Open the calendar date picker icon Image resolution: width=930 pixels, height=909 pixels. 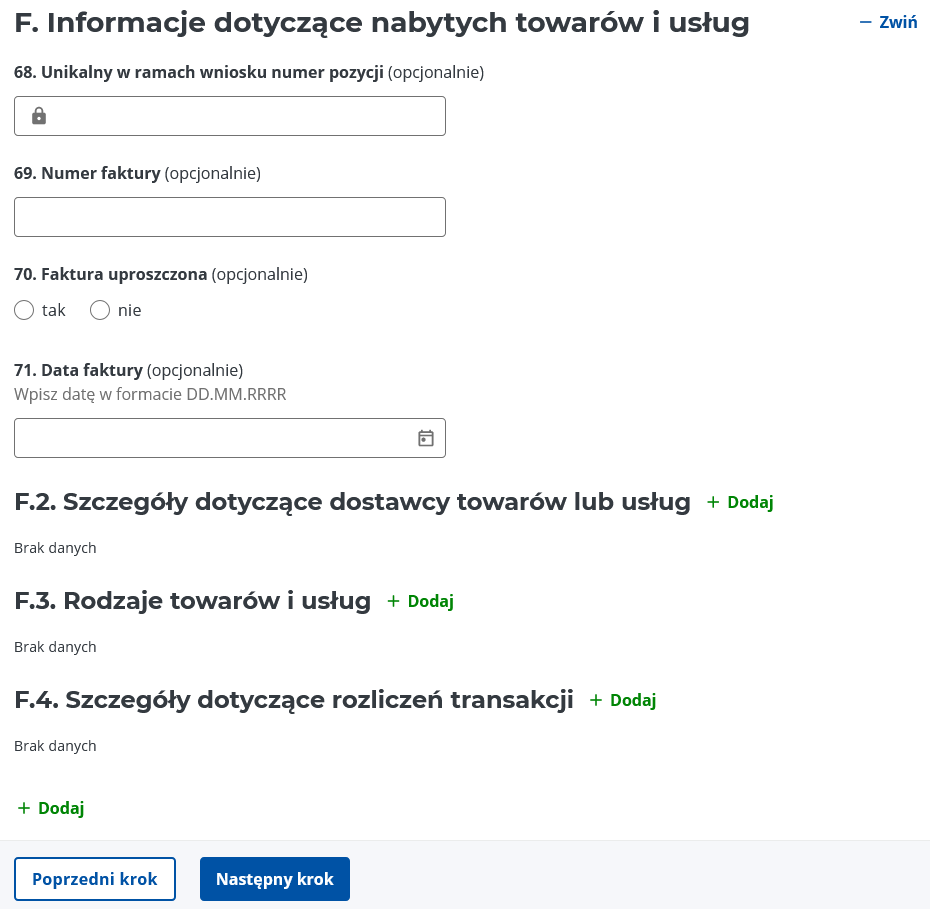pos(426,438)
